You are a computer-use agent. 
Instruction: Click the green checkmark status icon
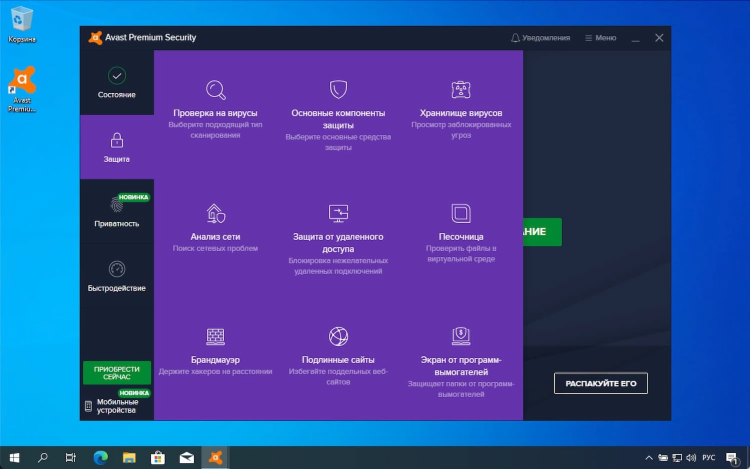[117, 76]
